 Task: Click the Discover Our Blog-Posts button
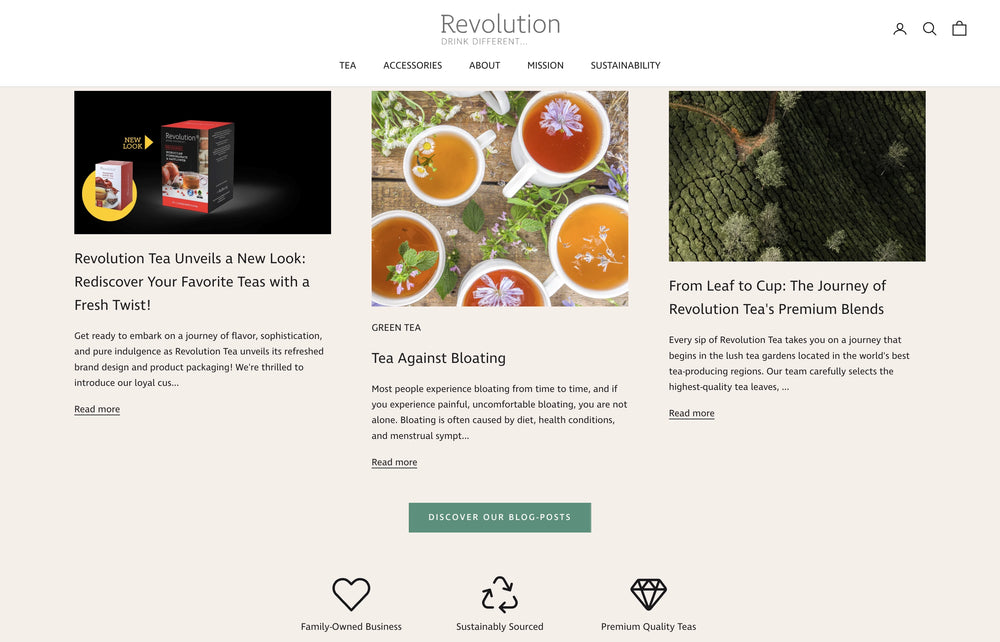pos(500,517)
